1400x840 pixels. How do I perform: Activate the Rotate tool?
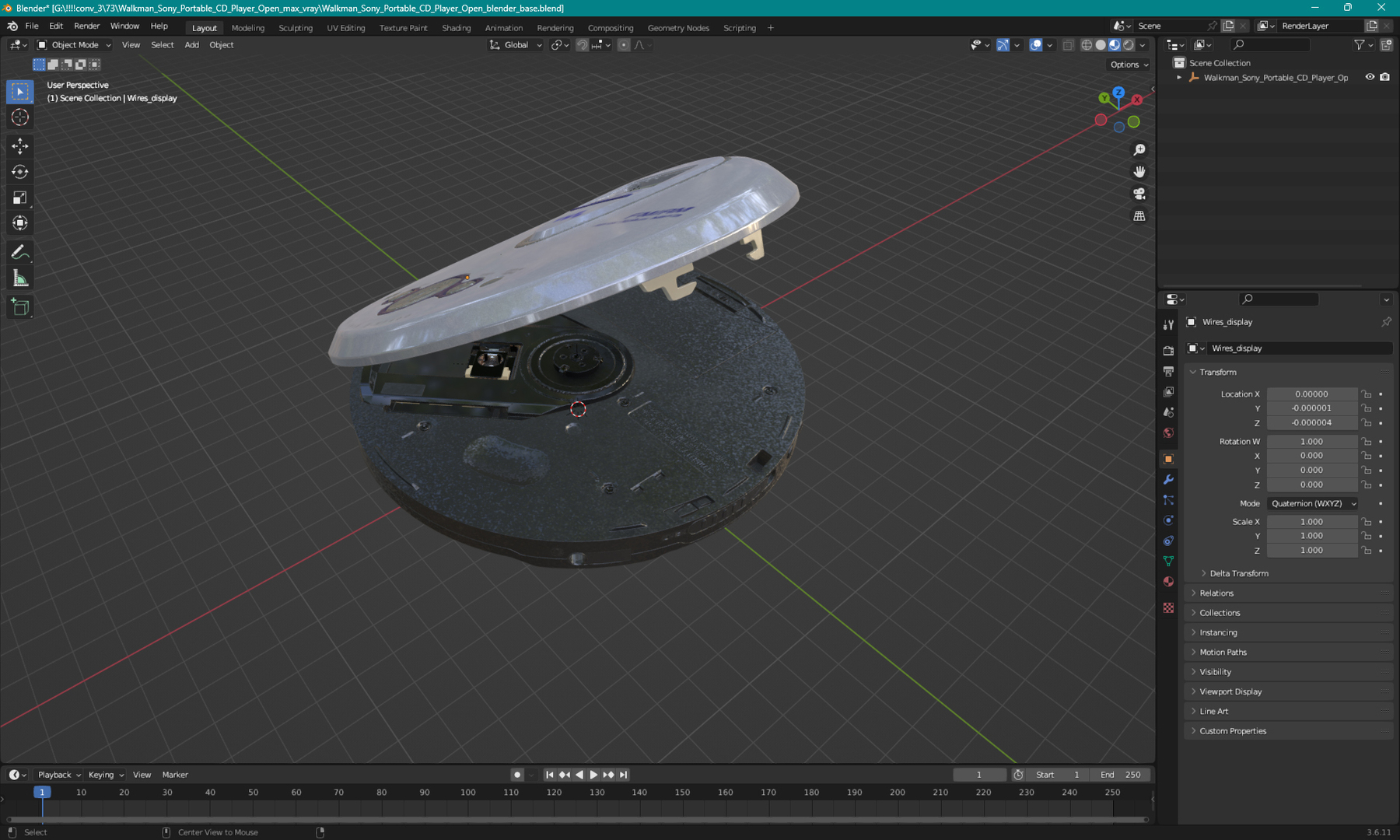(20, 172)
